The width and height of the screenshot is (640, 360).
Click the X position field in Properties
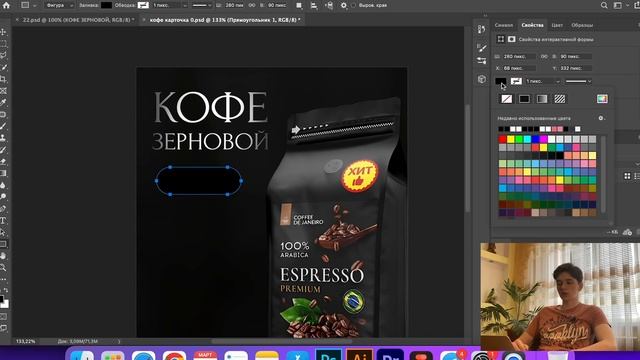point(518,68)
